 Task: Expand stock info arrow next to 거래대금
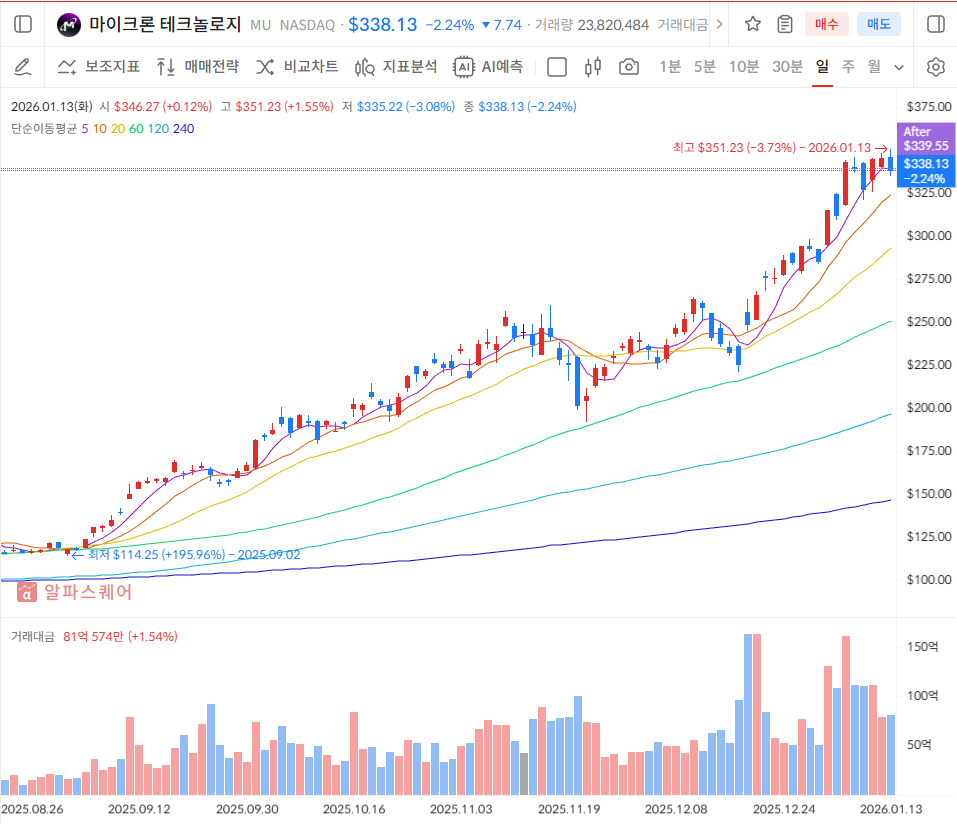click(x=721, y=24)
